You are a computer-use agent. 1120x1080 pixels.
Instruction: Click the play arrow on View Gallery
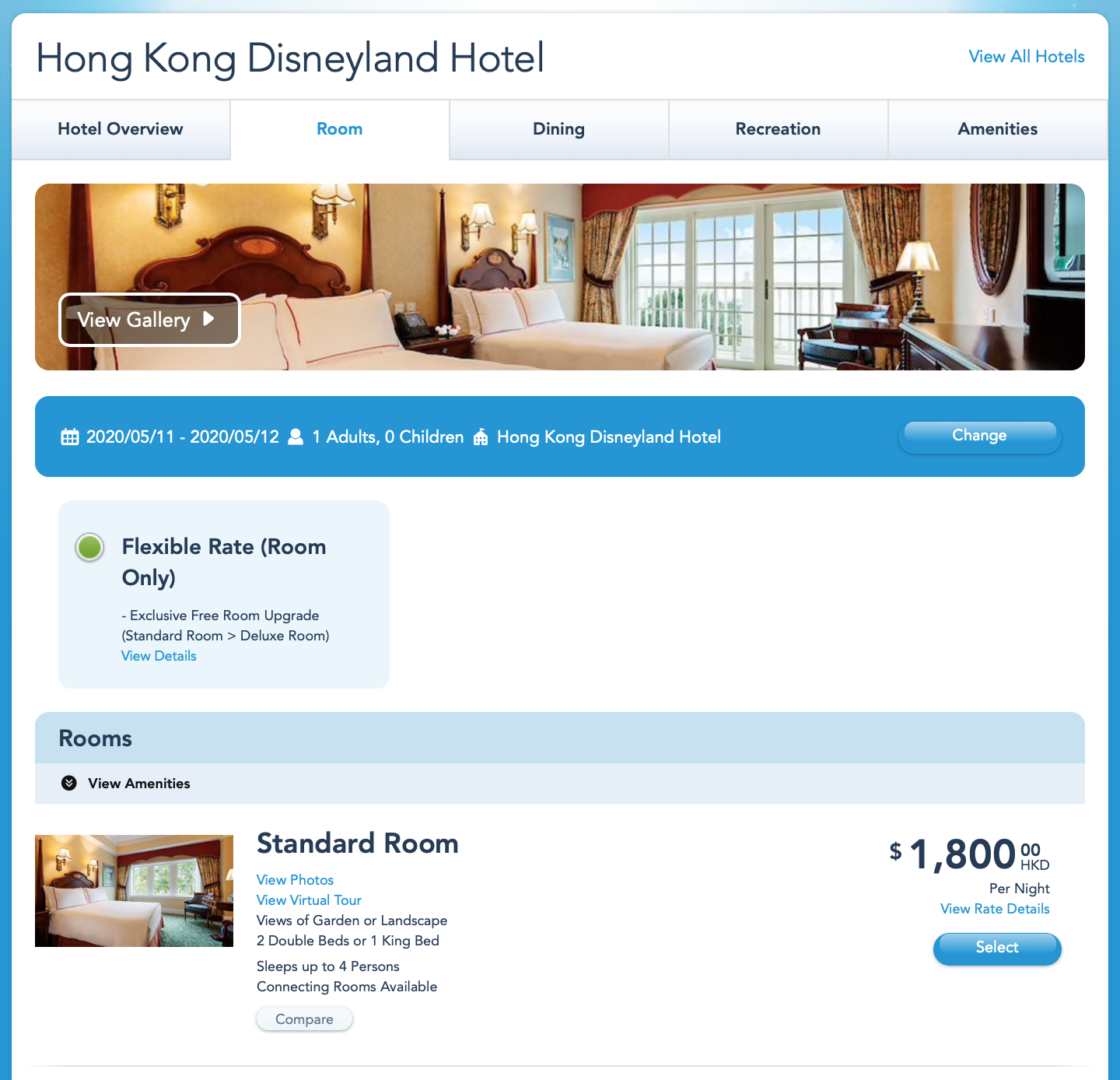click(x=209, y=319)
